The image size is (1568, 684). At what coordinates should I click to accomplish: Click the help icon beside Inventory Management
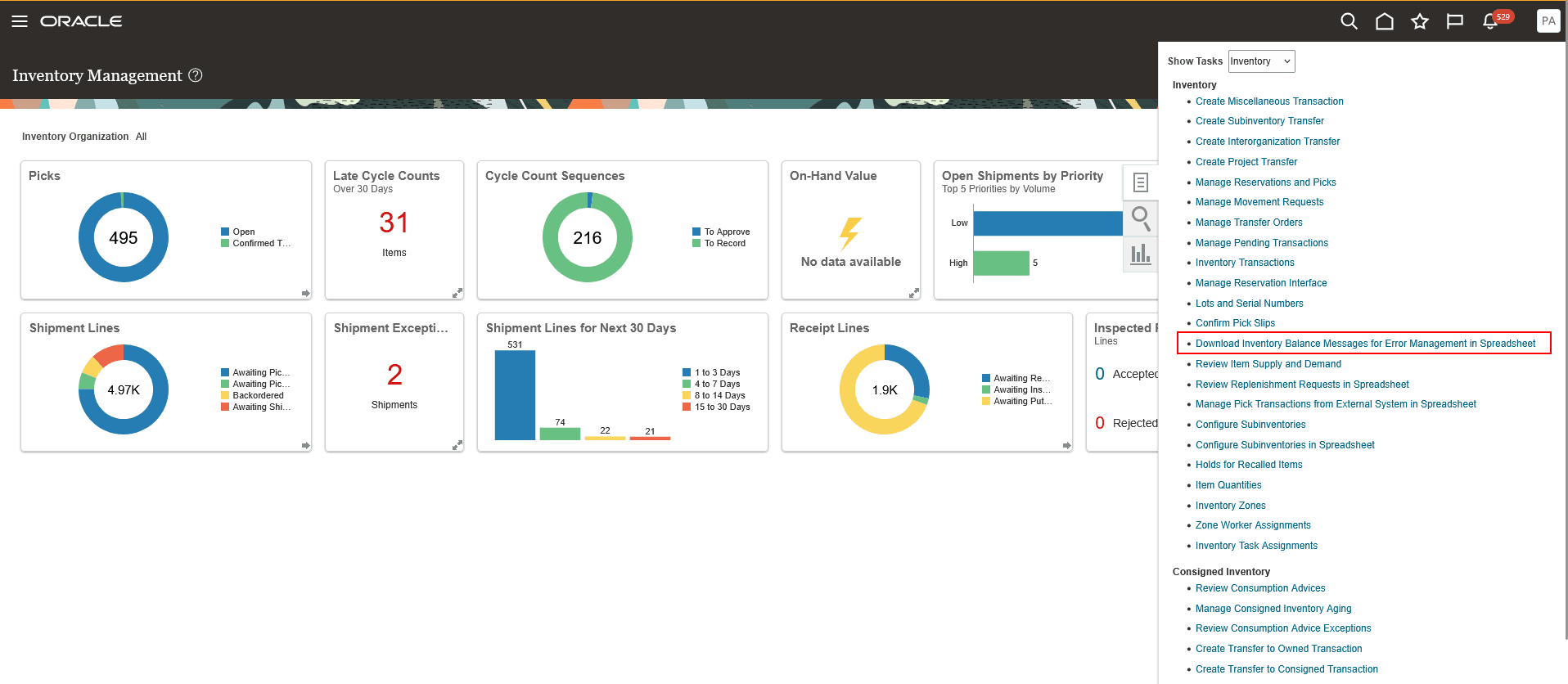pos(196,75)
